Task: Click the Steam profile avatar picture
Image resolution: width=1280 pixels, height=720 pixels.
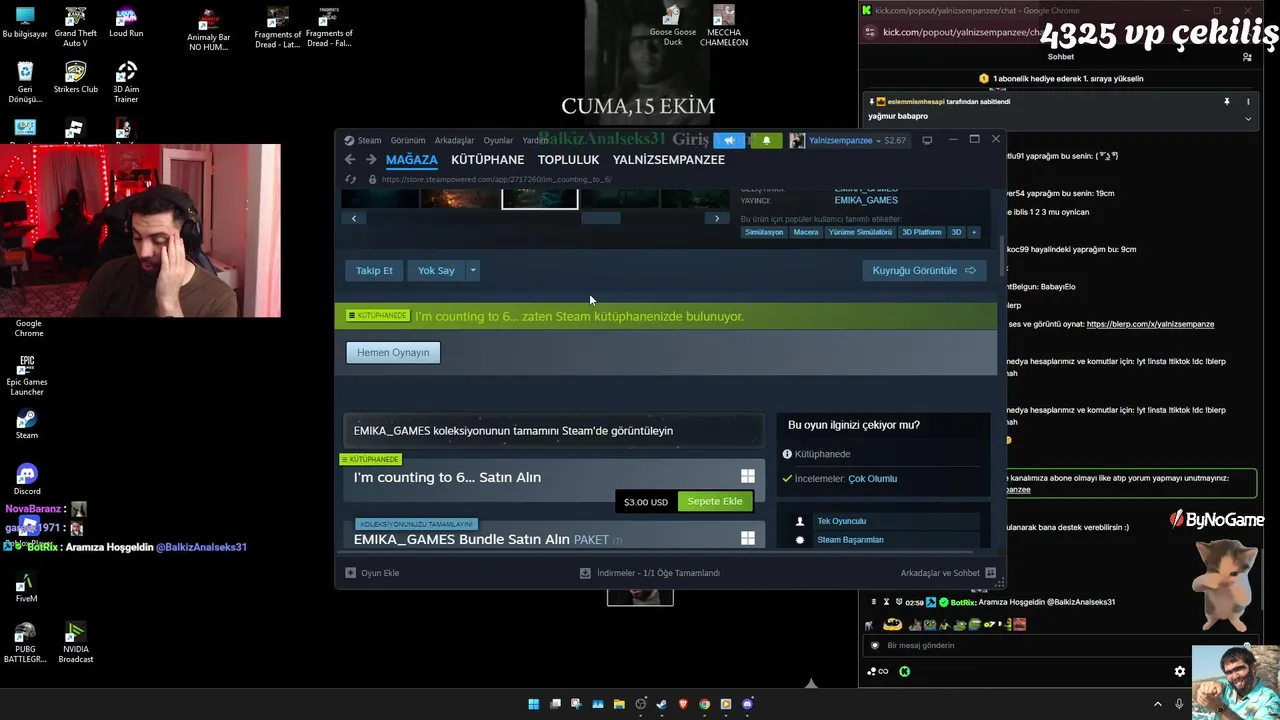Action: coord(797,141)
